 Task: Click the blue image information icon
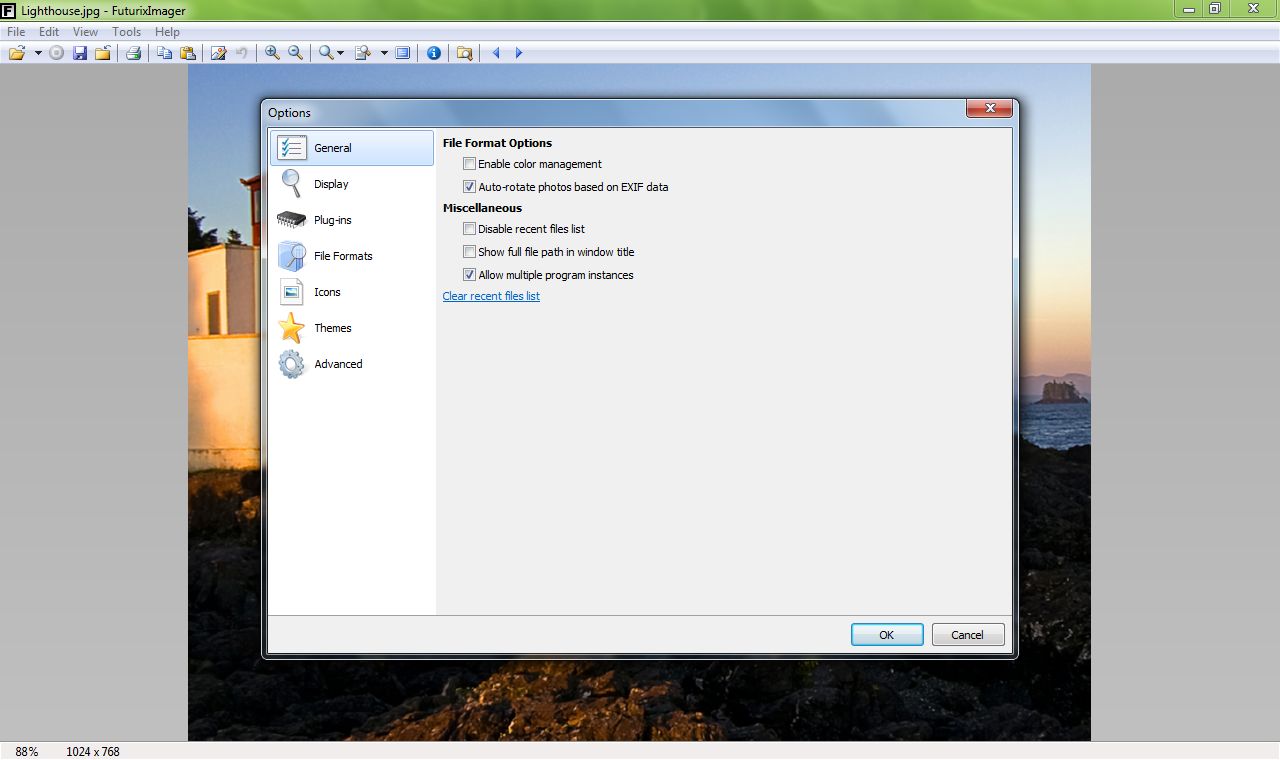tap(434, 53)
